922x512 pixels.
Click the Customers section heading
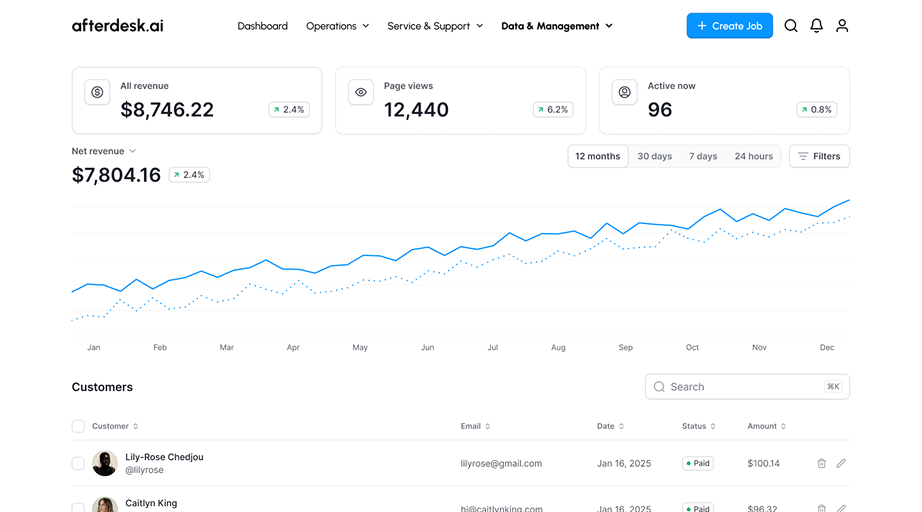click(x=102, y=387)
